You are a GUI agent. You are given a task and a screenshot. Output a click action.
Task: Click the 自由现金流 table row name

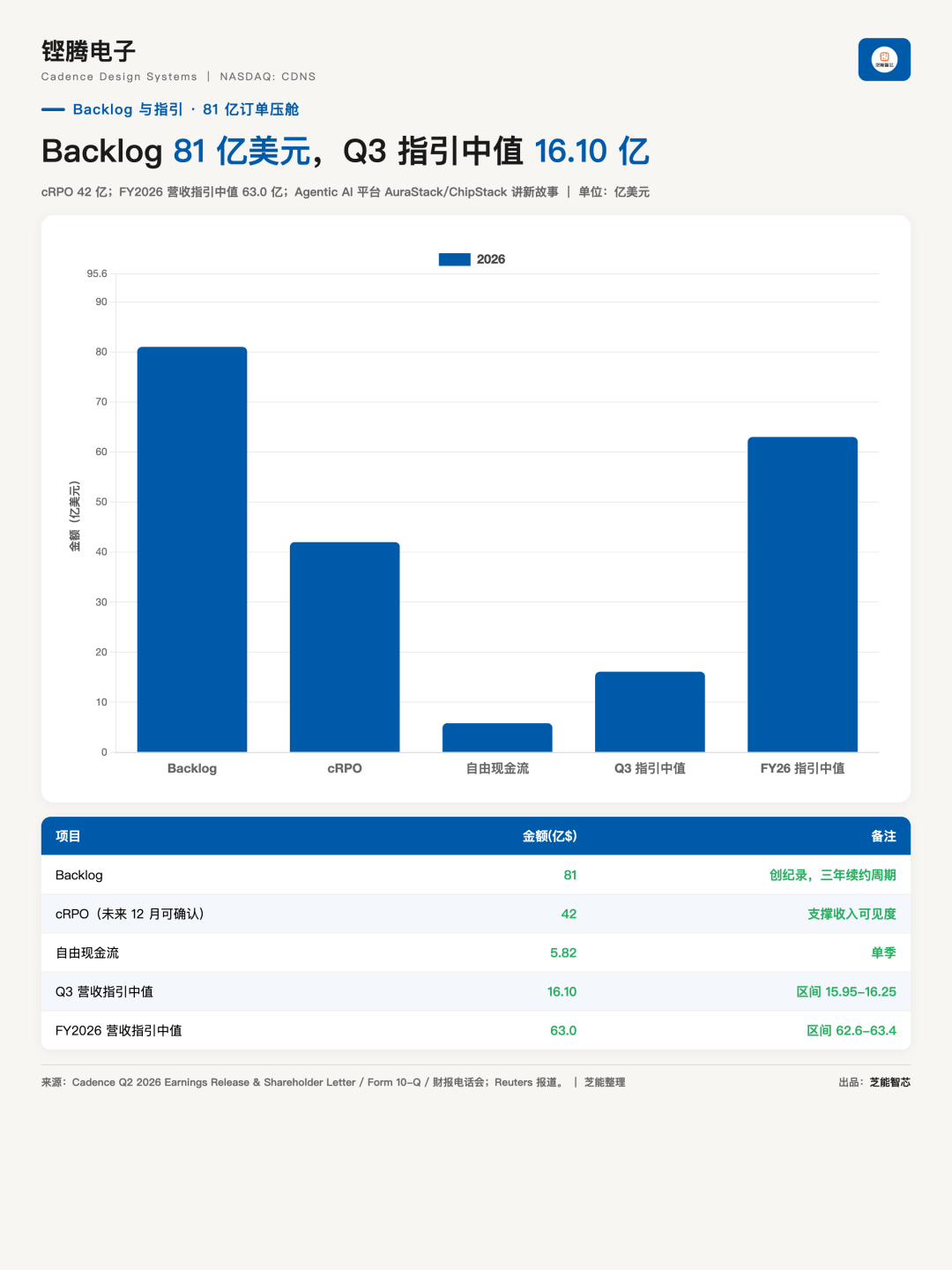click(87, 952)
